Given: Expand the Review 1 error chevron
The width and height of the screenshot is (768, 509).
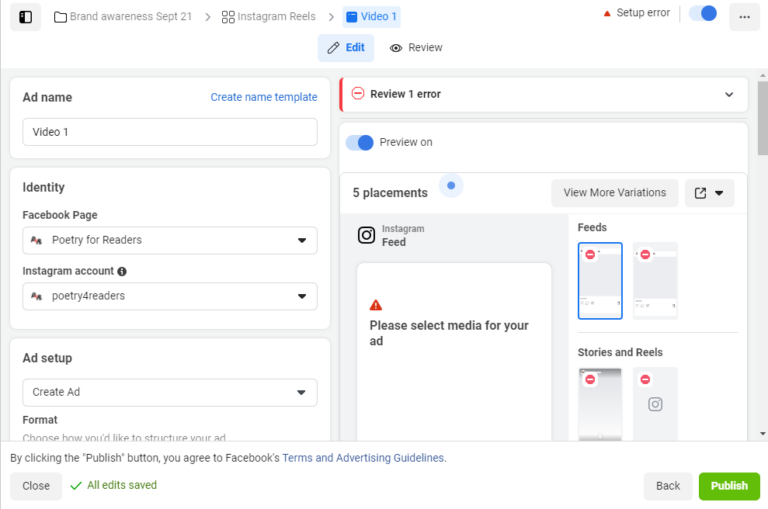Looking at the screenshot, I should [x=729, y=94].
